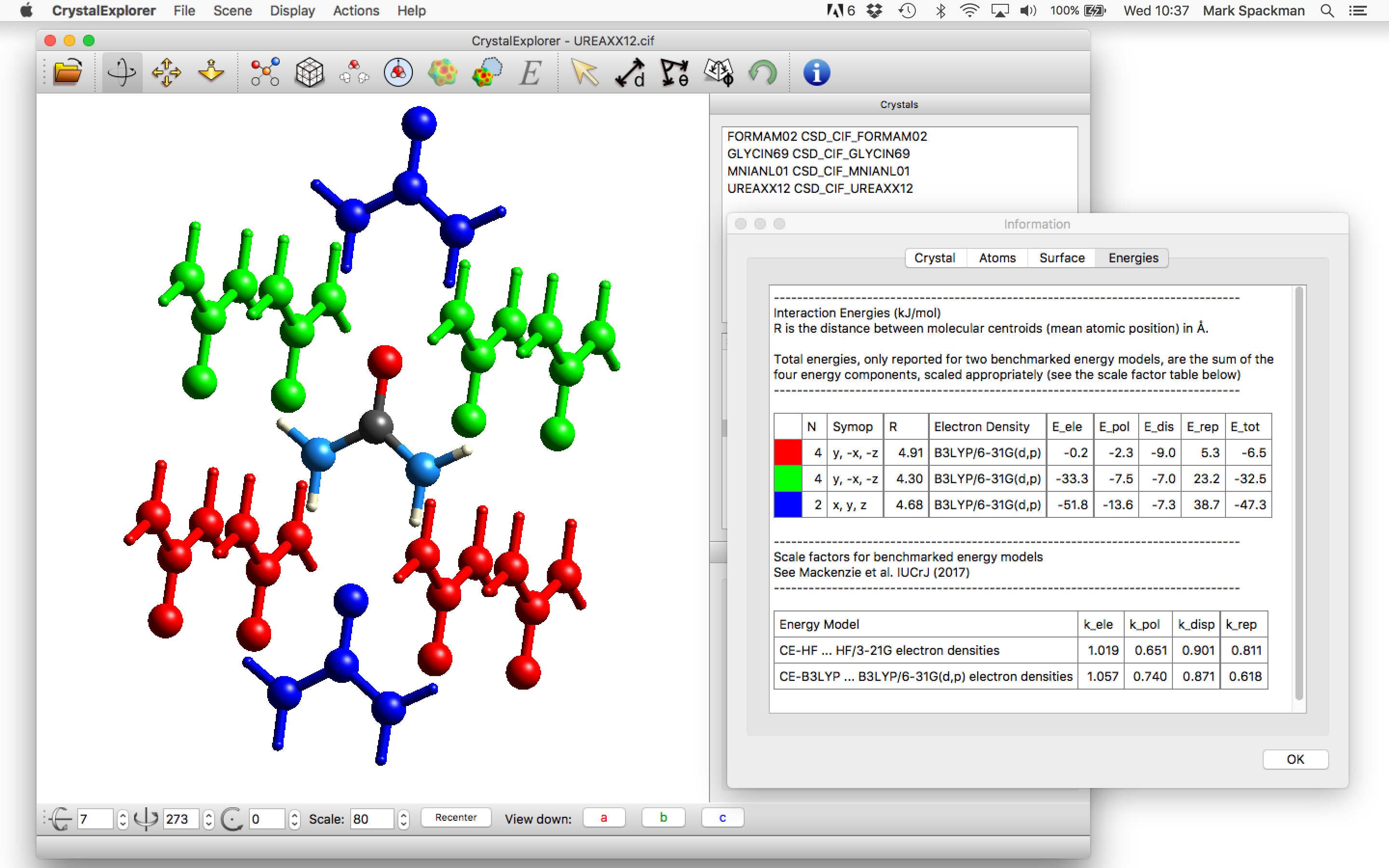The width and height of the screenshot is (1389, 868).
Task: Click the x-rotation angle stepper
Action: (x=122, y=819)
